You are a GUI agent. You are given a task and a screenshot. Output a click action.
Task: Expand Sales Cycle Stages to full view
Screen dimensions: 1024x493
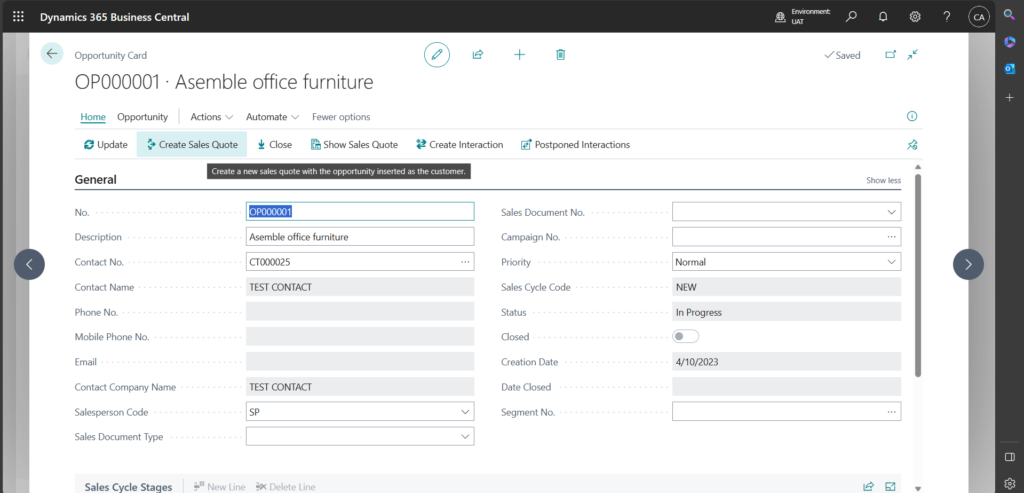[x=891, y=486]
